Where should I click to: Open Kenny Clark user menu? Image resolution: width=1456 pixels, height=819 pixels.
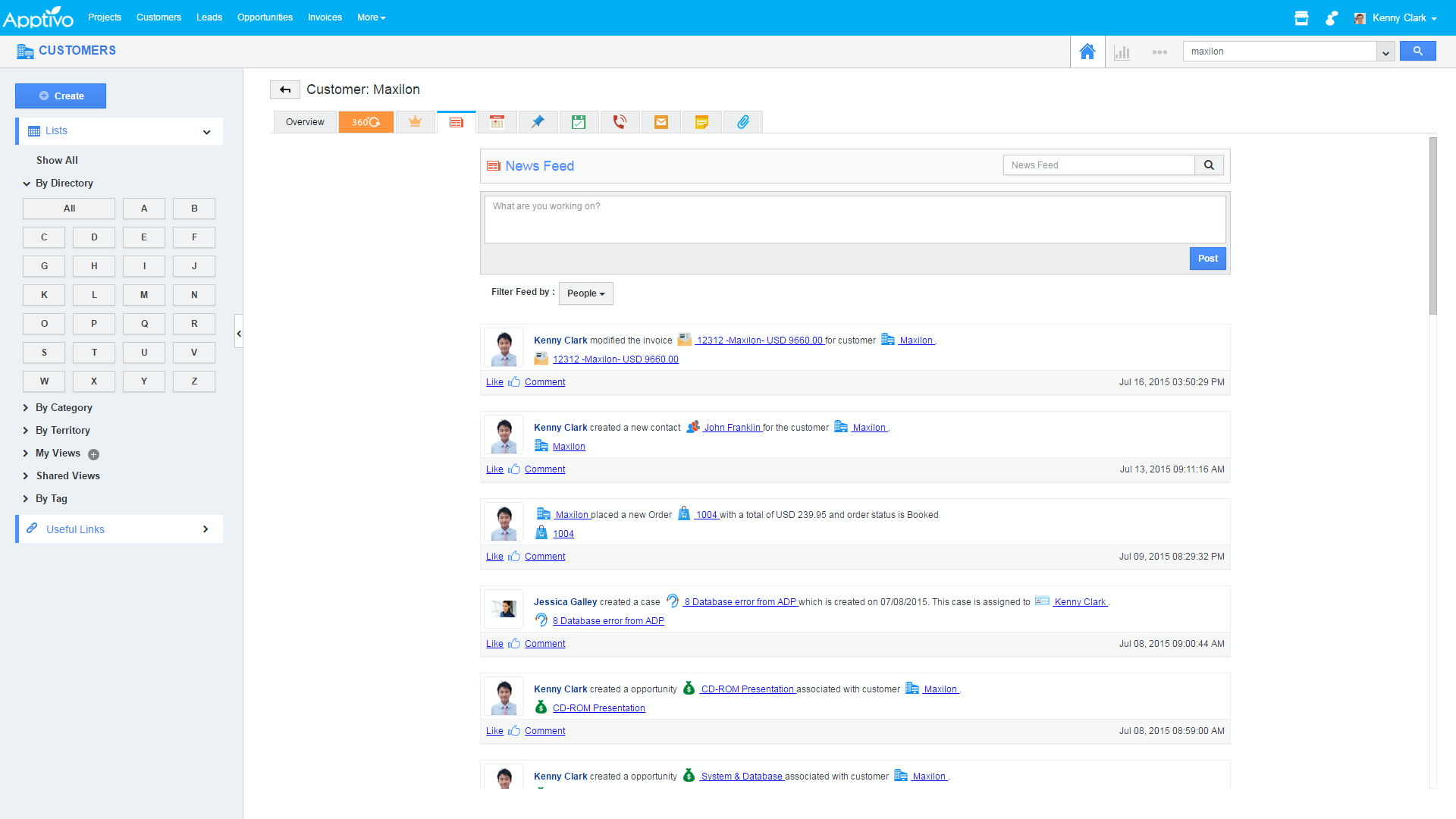[1395, 18]
